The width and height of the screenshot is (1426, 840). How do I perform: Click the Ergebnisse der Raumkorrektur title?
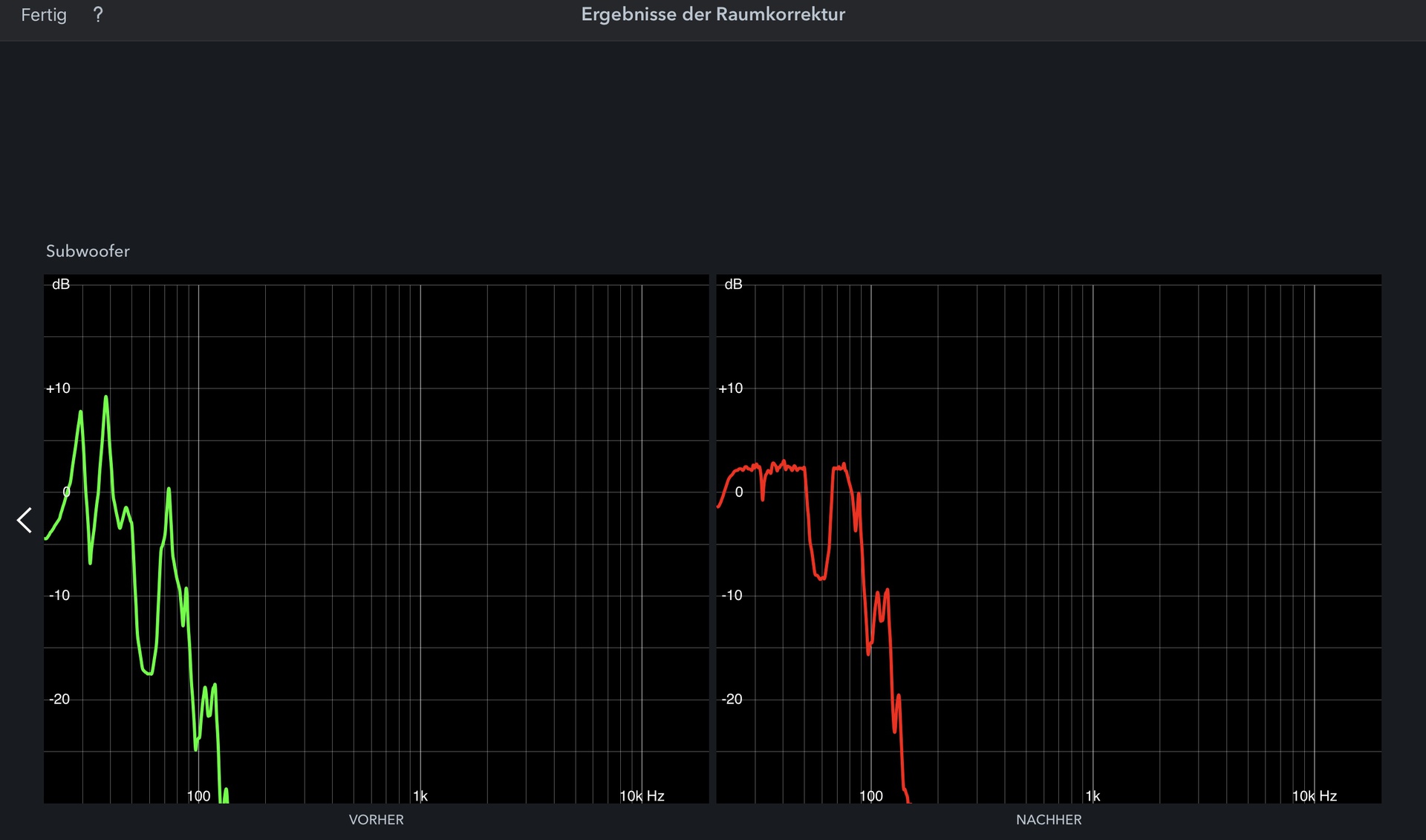pyautogui.click(x=712, y=15)
